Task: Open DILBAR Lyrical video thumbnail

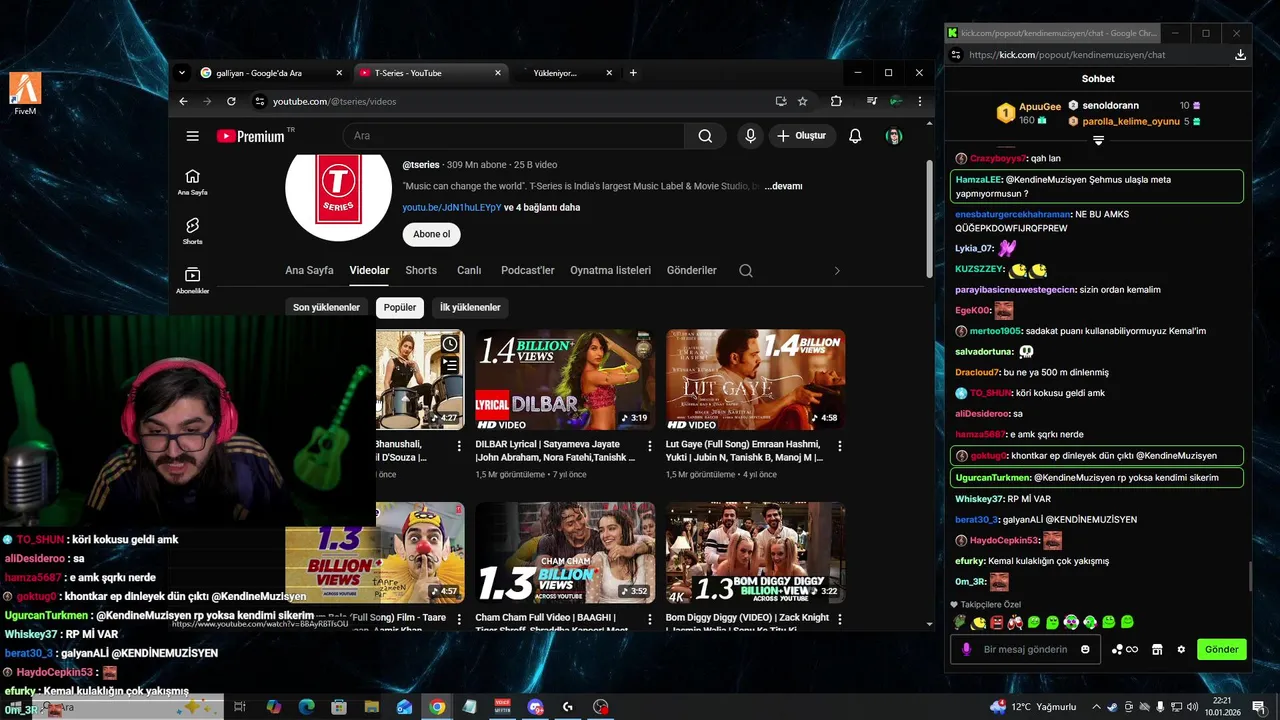Action: [565, 380]
